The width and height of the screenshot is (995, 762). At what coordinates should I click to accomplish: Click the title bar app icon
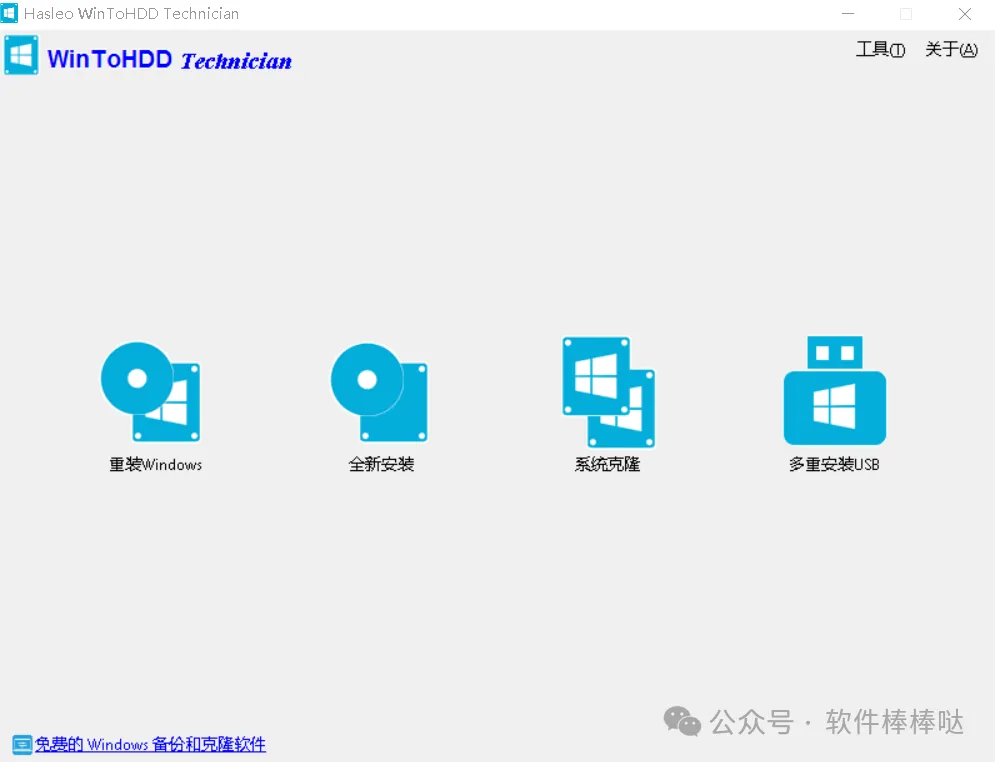pos(10,13)
